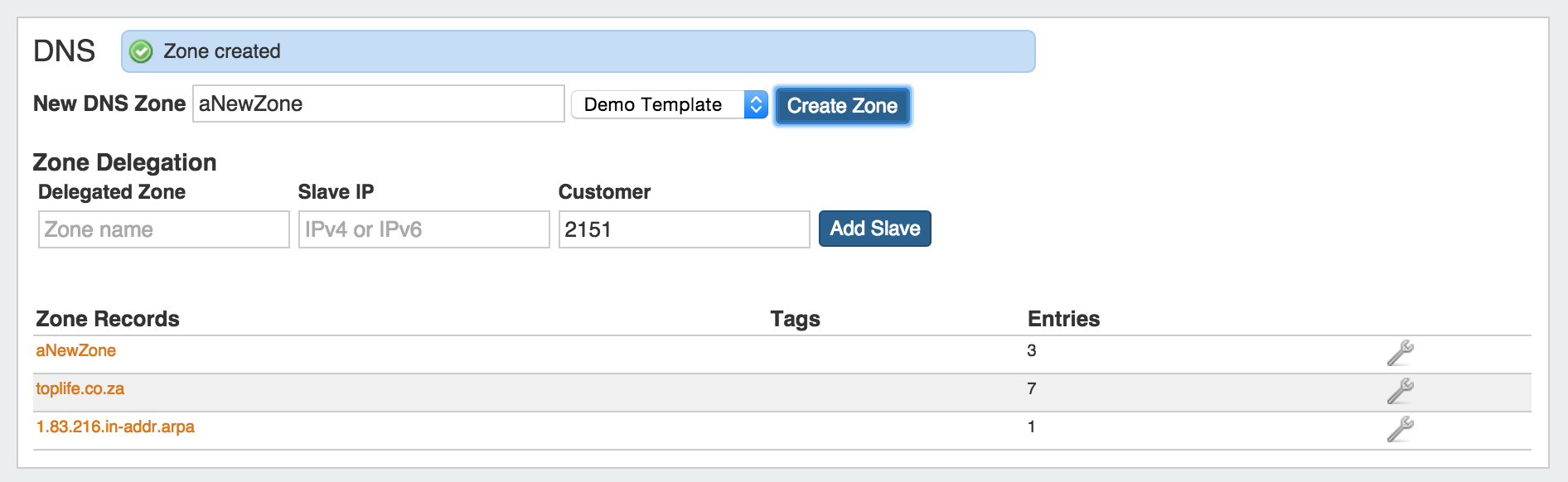Click the Tags column header

795,319
